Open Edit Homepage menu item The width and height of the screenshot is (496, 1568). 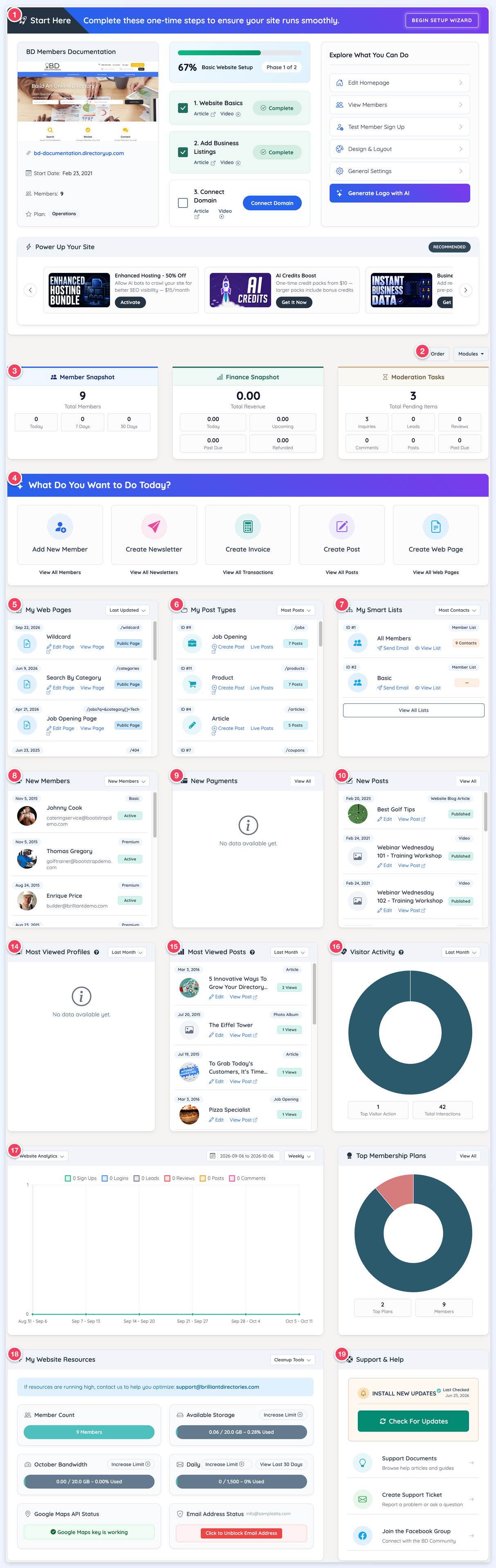tap(400, 83)
